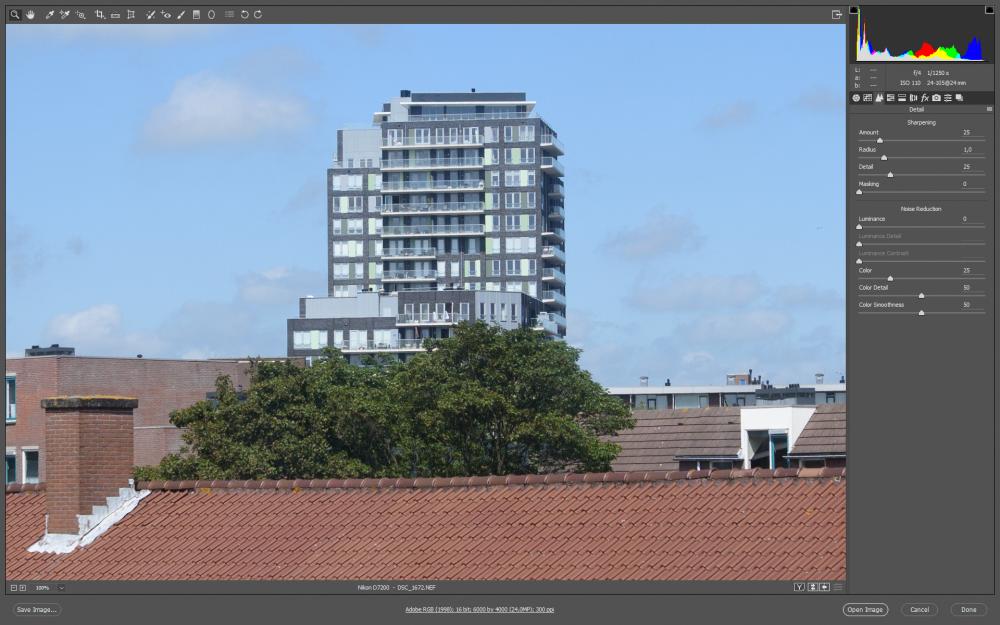
Task: Open the zoom level dropdown
Action: click(61, 587)
